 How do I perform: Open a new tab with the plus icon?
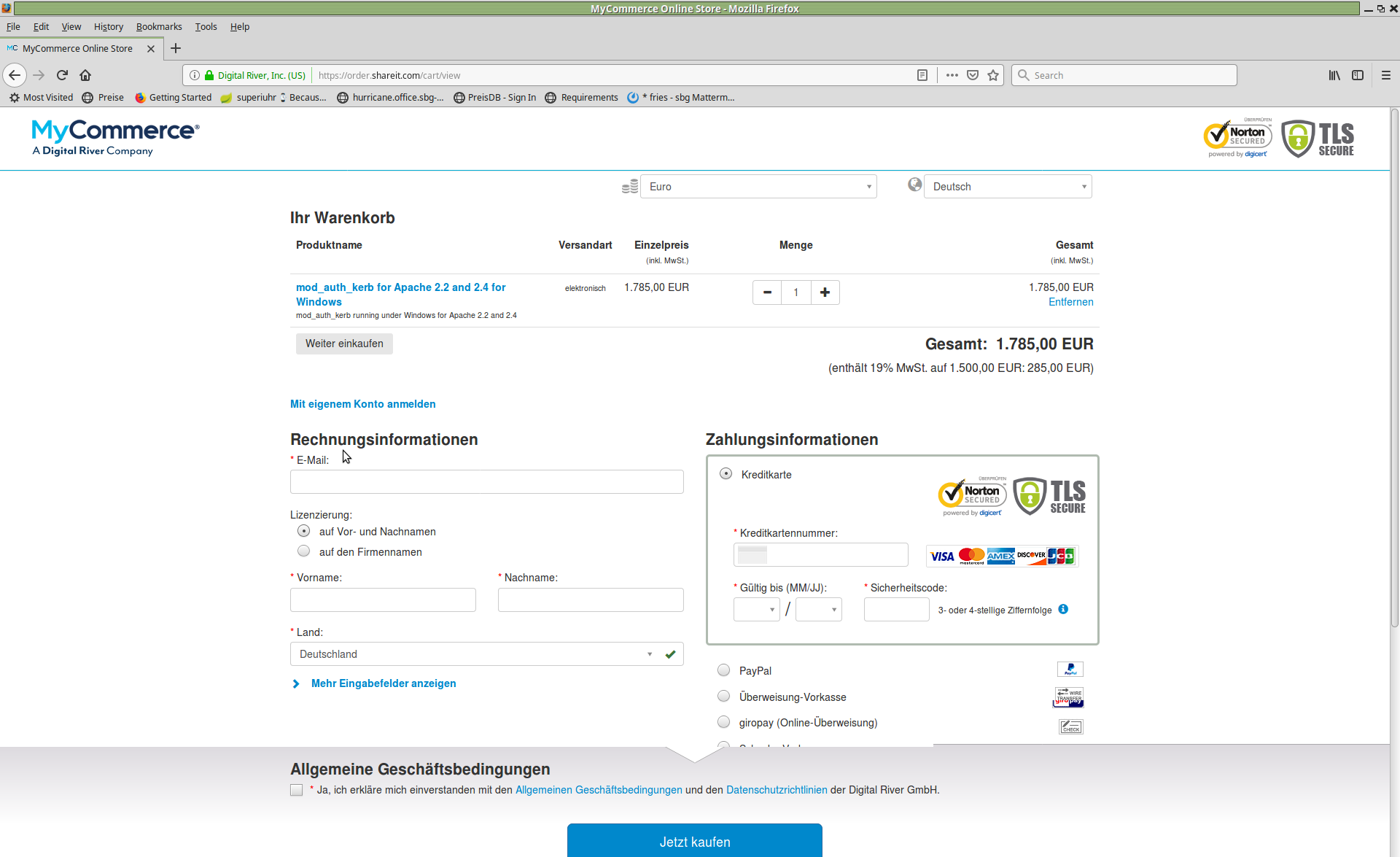pos(176,48)
